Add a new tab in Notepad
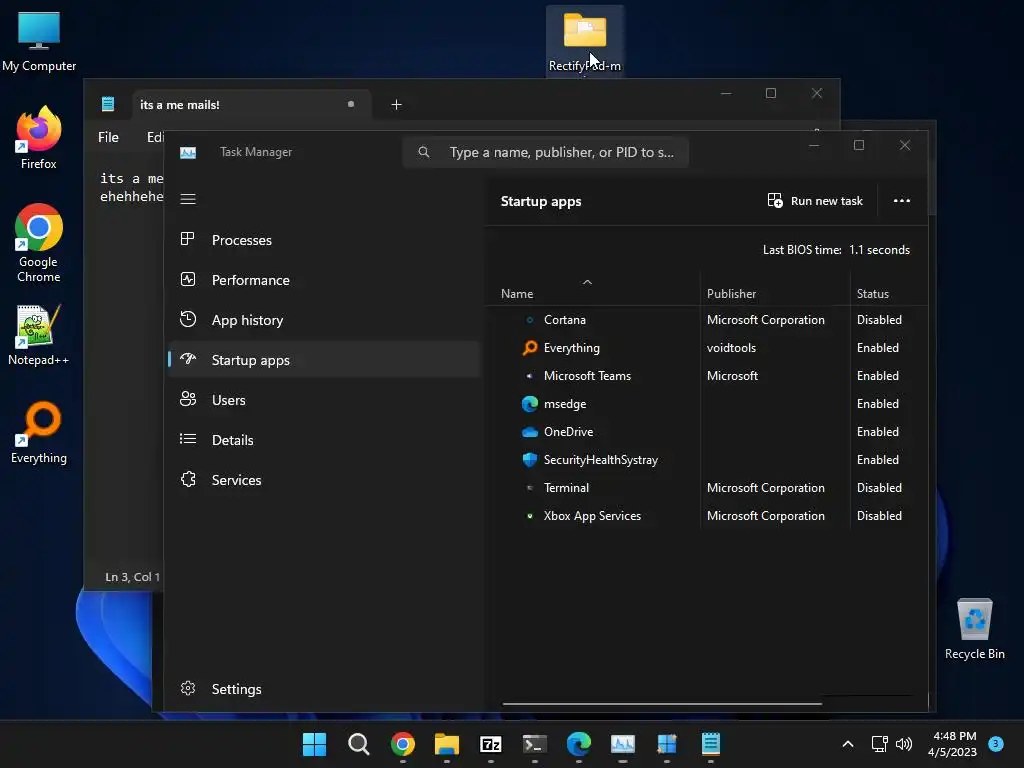 click(396, 104)
